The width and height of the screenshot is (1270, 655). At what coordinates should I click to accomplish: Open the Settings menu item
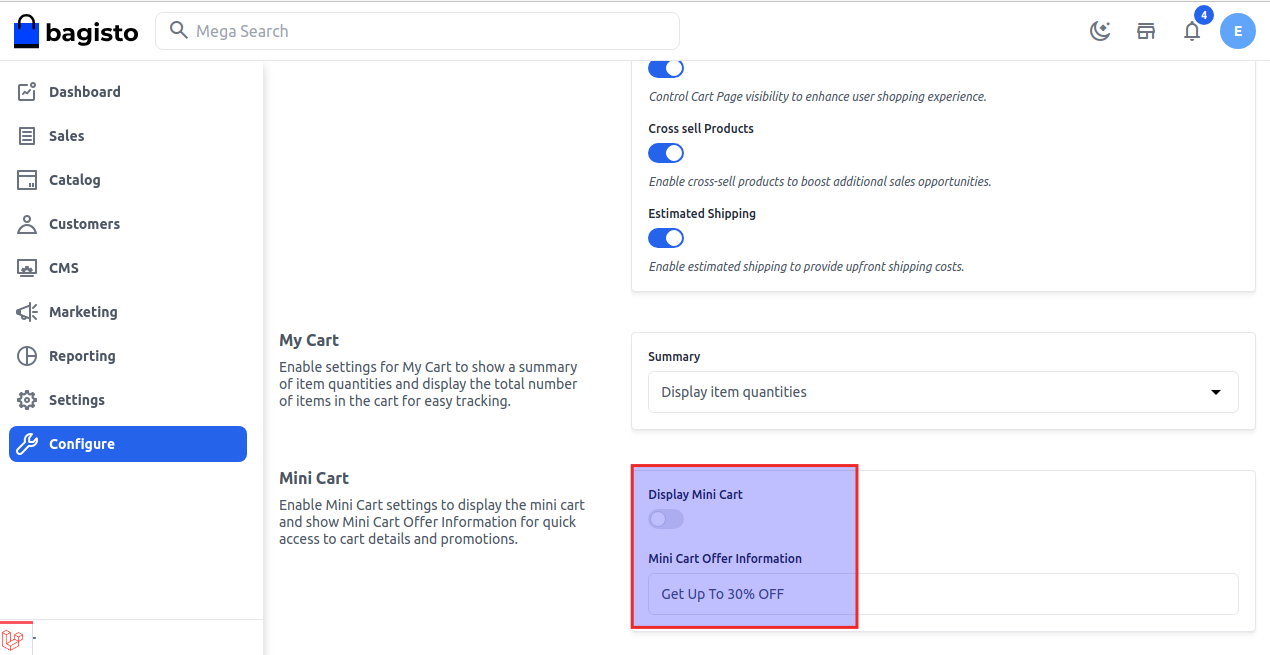click(x=76, y=400)
